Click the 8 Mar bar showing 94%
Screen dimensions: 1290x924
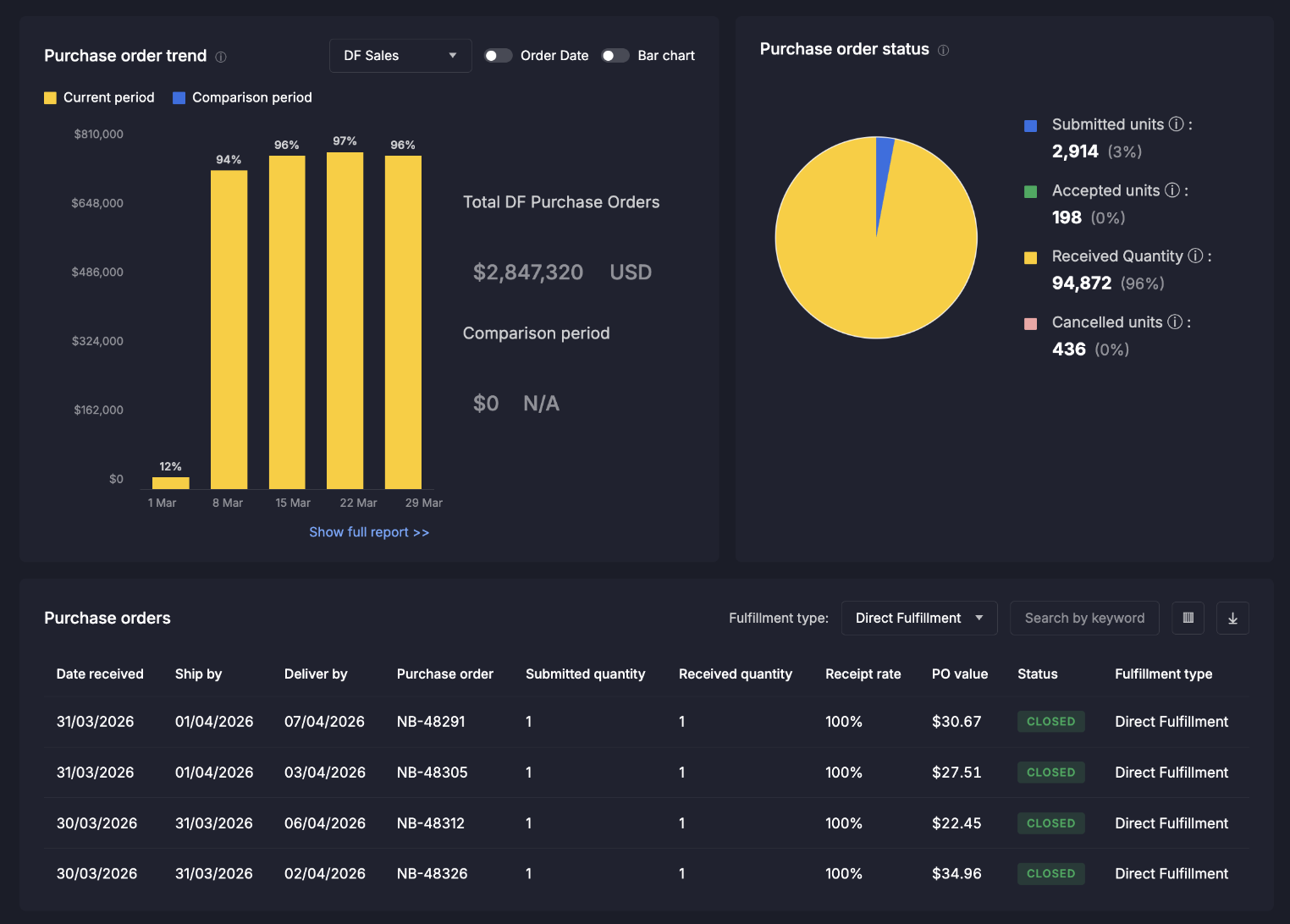click(x=229, y=330)
